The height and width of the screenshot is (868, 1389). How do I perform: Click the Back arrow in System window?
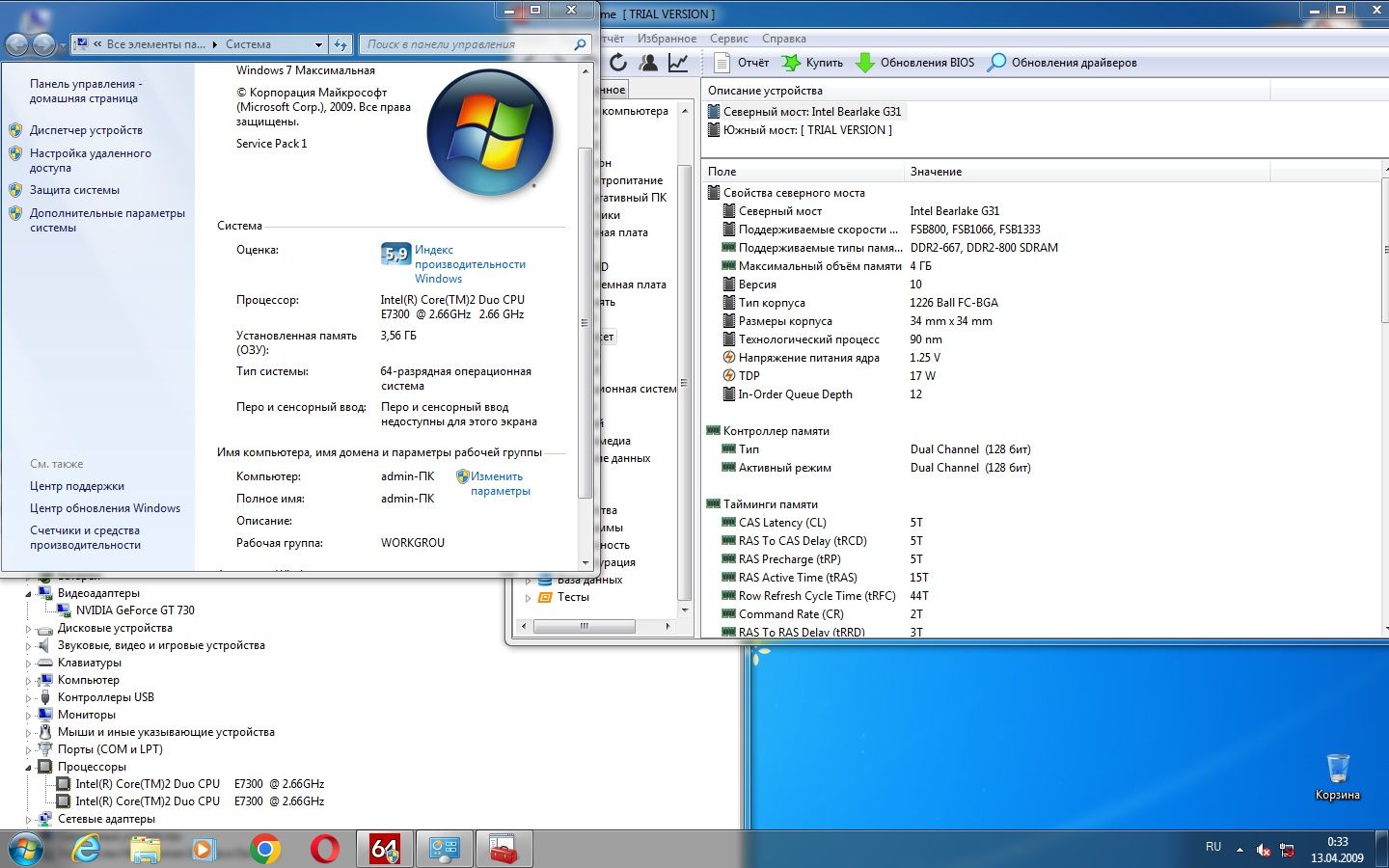[17, 44]
